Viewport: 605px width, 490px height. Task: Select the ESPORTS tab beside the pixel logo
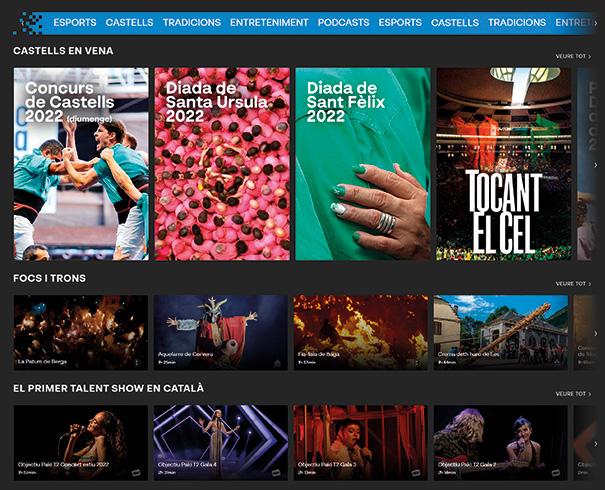(75, 23)
